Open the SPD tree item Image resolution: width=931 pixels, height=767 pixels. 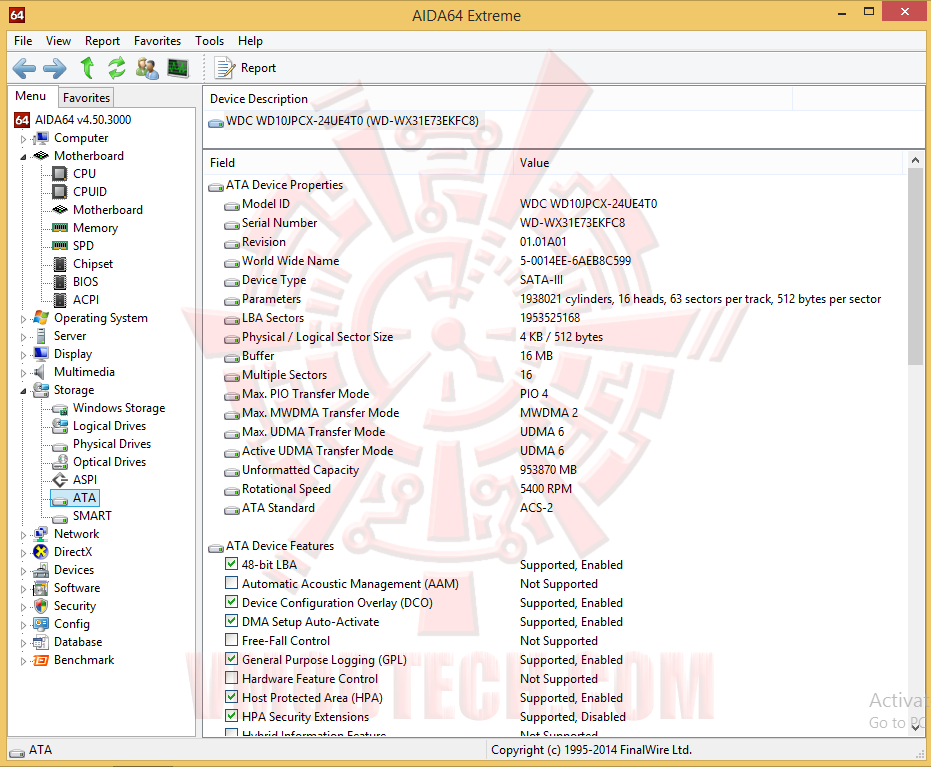(83, 246)
